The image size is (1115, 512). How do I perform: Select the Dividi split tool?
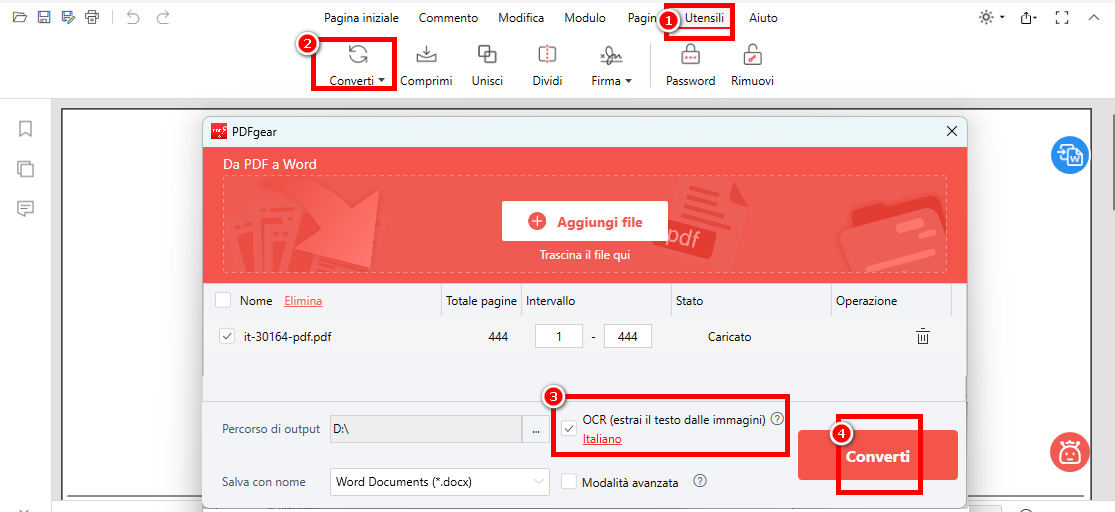tap(547, 65)
